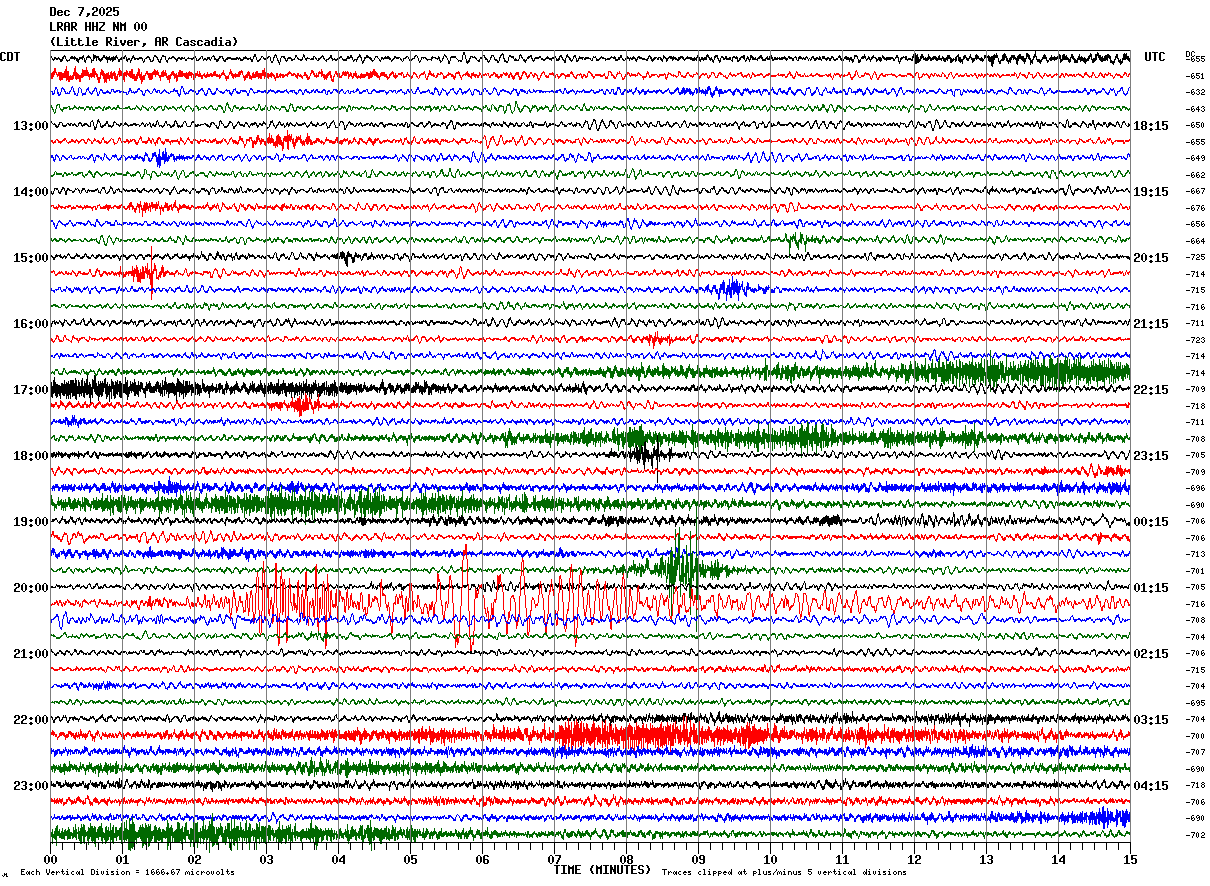Click the date label "Dec 7,2025"
The image size is (1210, 886).
tap(84, 12)
